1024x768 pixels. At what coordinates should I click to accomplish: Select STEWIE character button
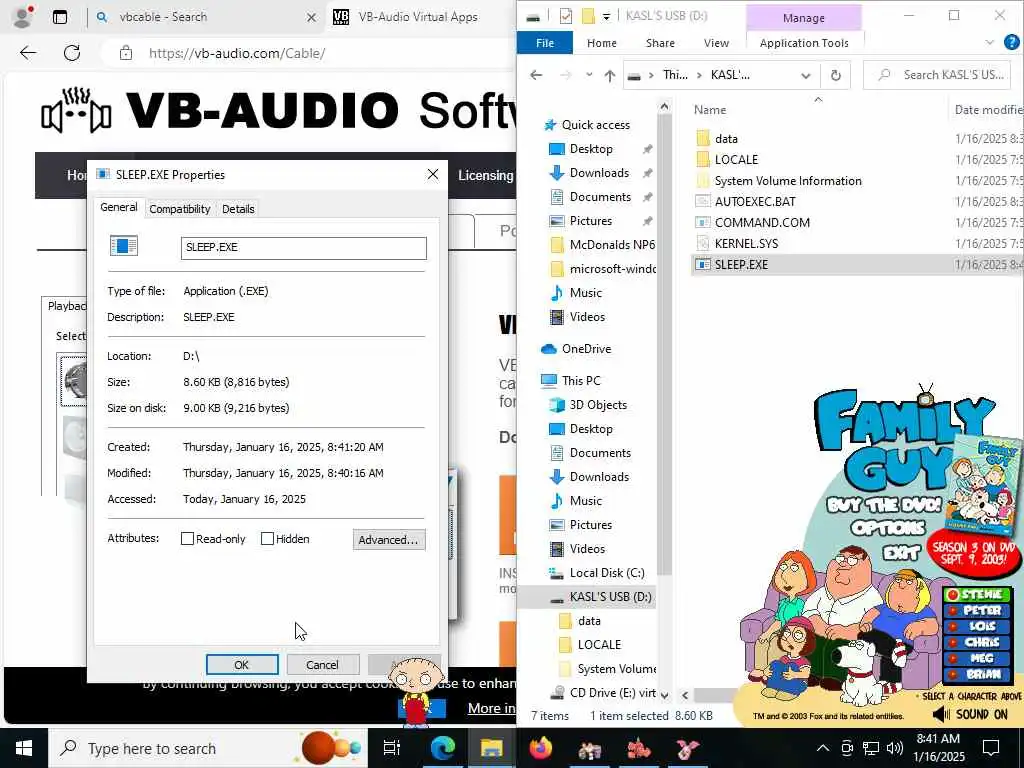(977, 594)
